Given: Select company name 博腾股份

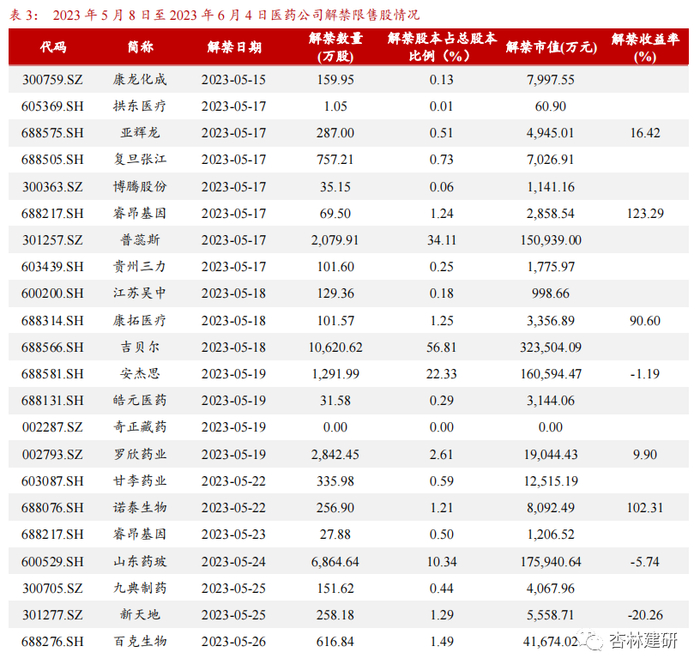Looking at the screenshot, I should 140,187.
